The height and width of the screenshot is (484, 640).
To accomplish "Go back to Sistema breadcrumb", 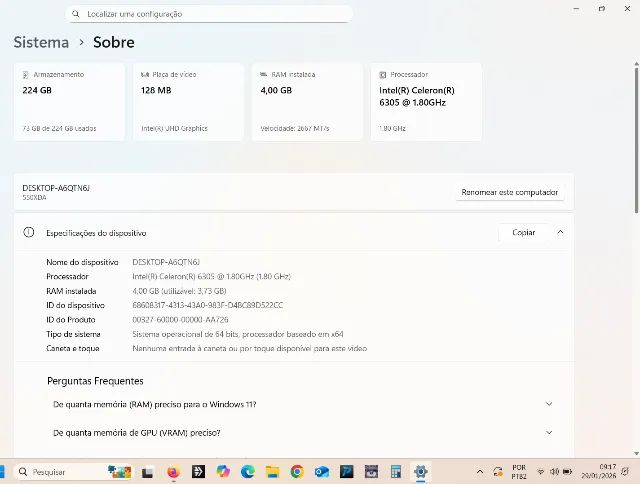I will (41, 42).
